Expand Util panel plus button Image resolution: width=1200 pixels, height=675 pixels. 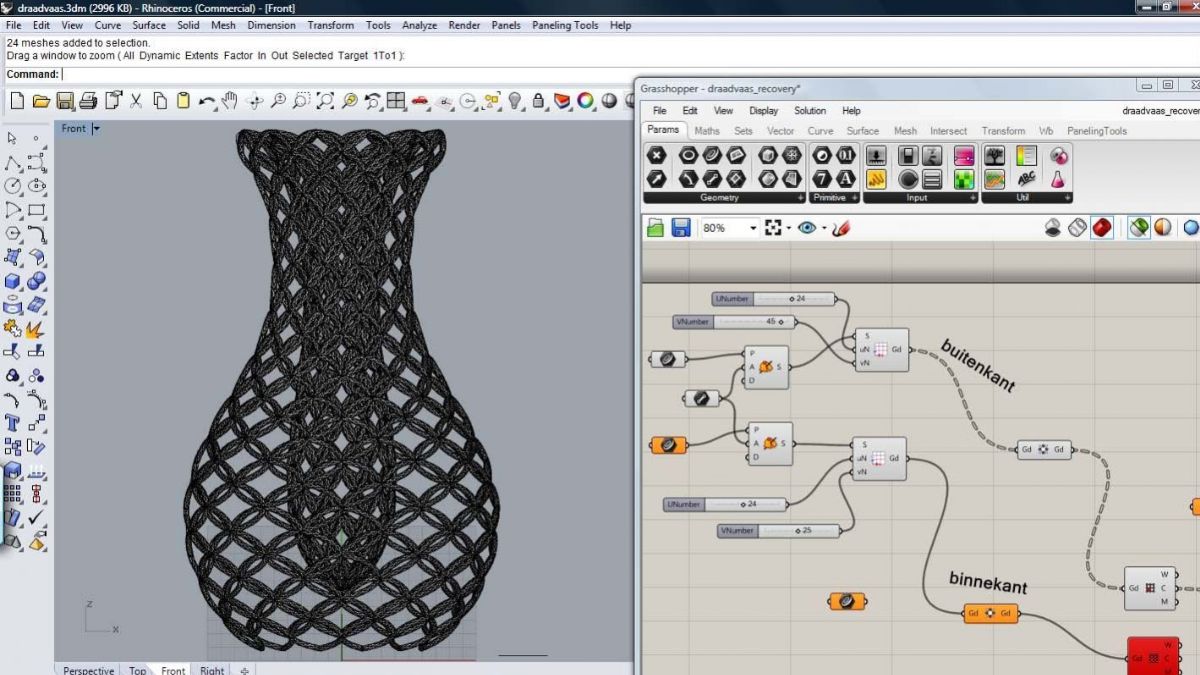click(1070, 198)
